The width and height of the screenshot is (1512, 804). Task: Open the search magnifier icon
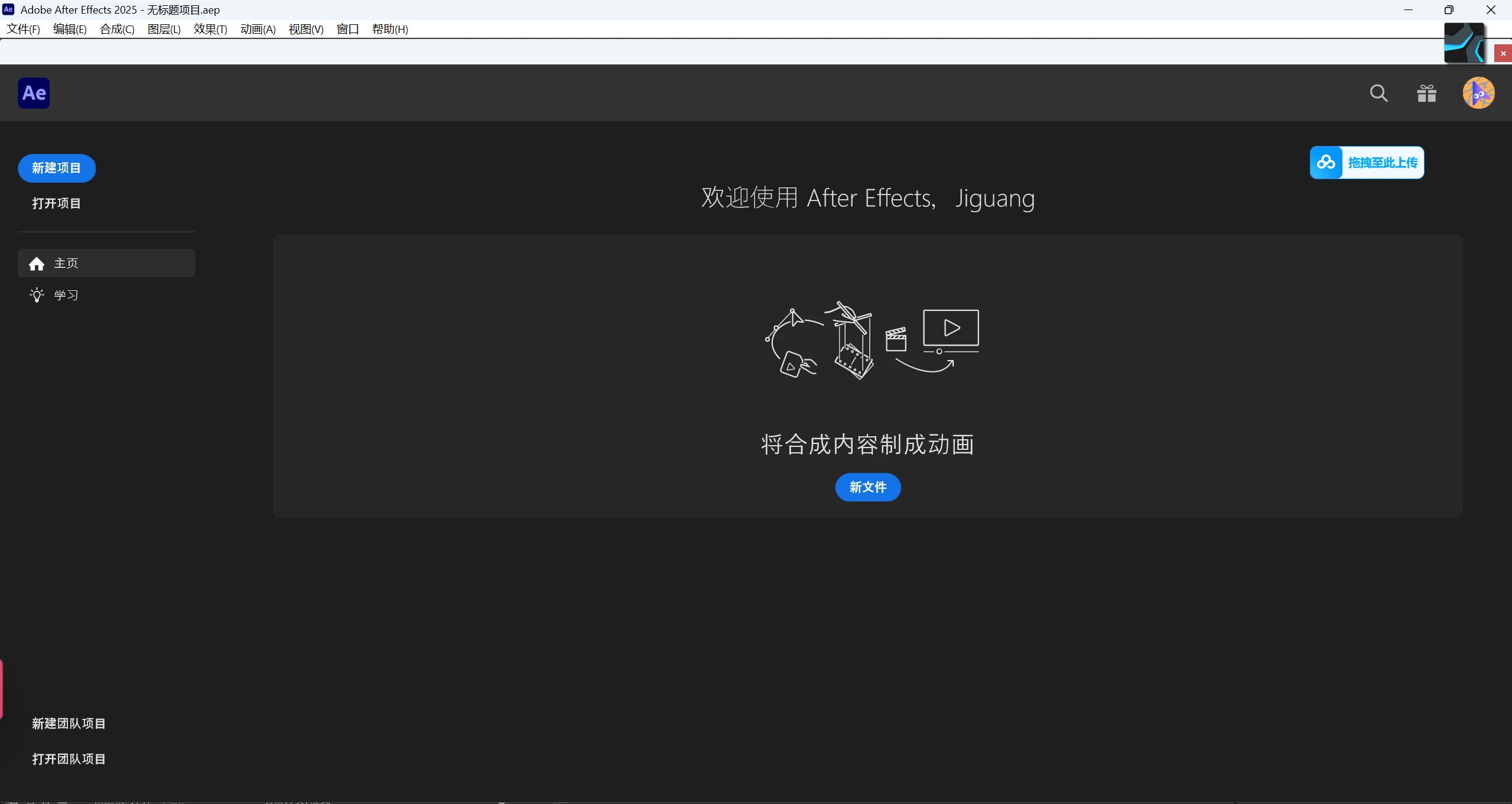click(x=1378, y=93)
